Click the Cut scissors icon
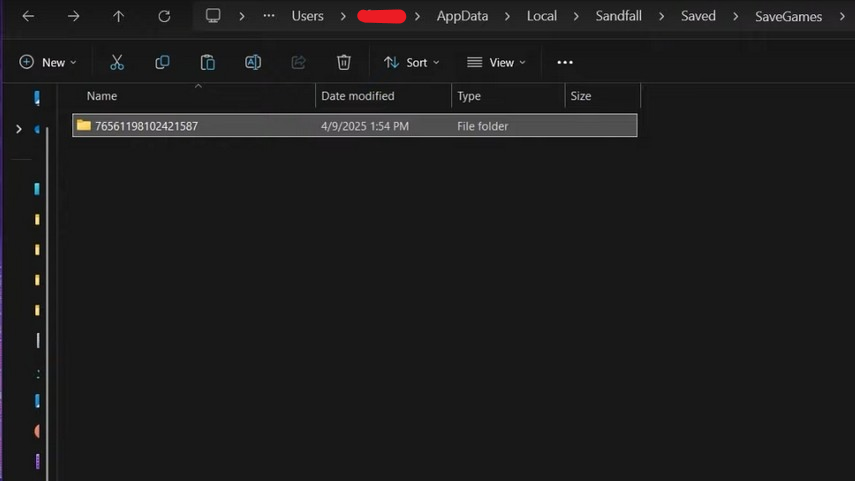This screenshot has height=481, width=855. (x=117, y=62)
